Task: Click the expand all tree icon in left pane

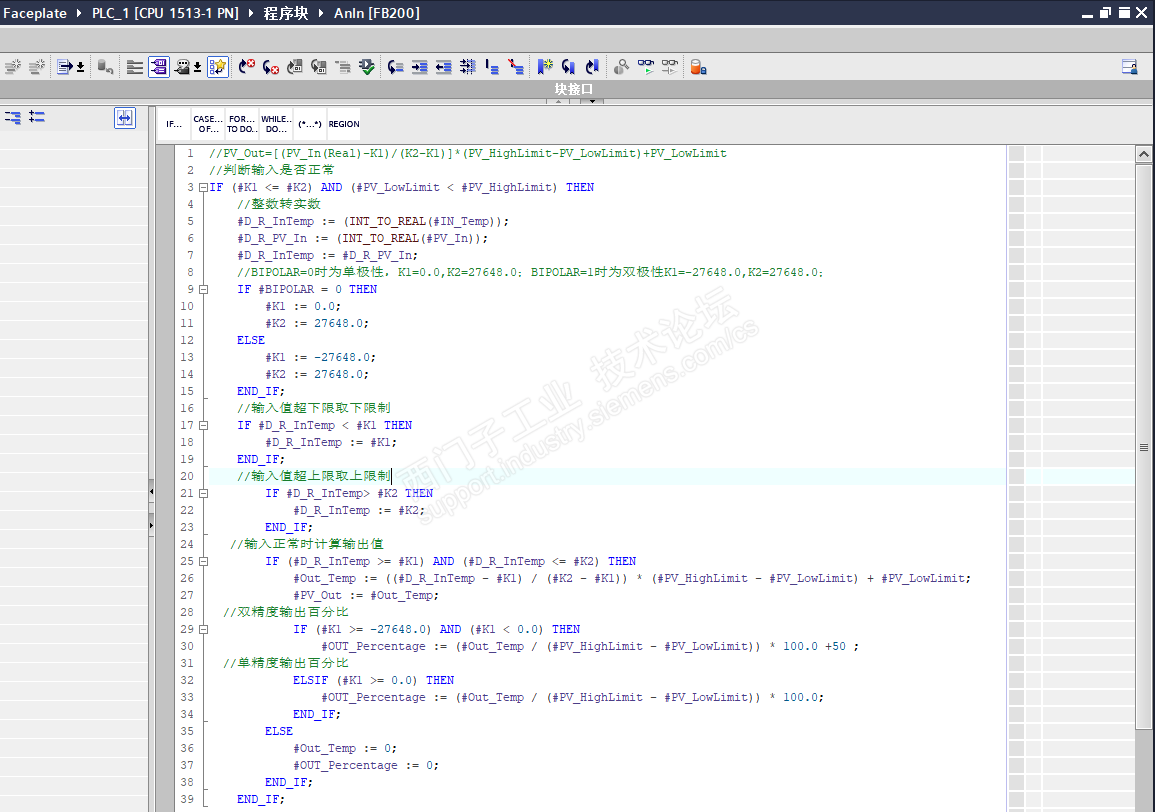Action: coord(37,116)
